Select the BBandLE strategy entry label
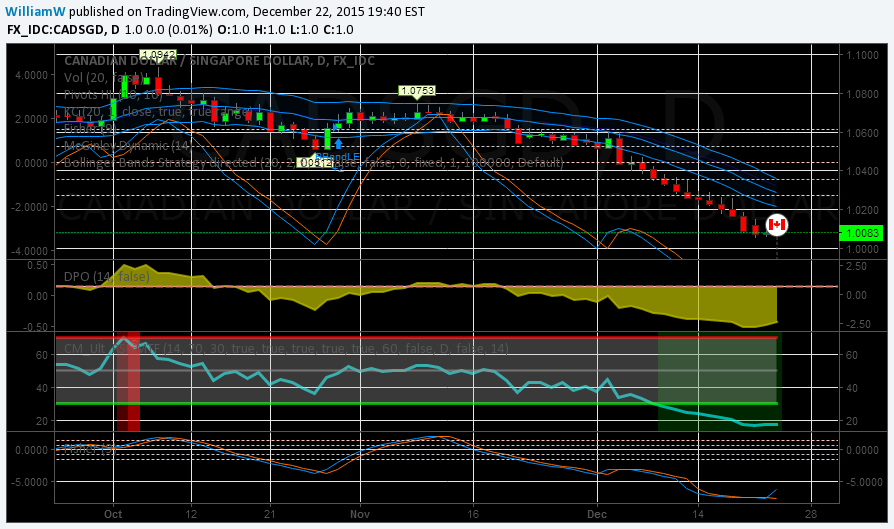The width and height of the screenshot is (894, 529). point(338,156)
